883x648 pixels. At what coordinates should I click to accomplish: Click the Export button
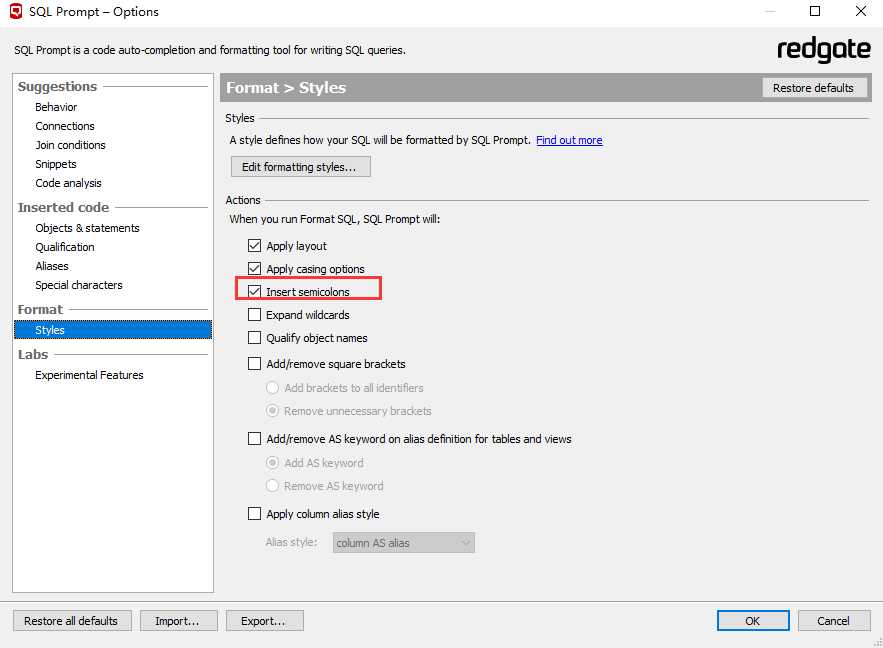pyautogui.click(x=264, y=620)
